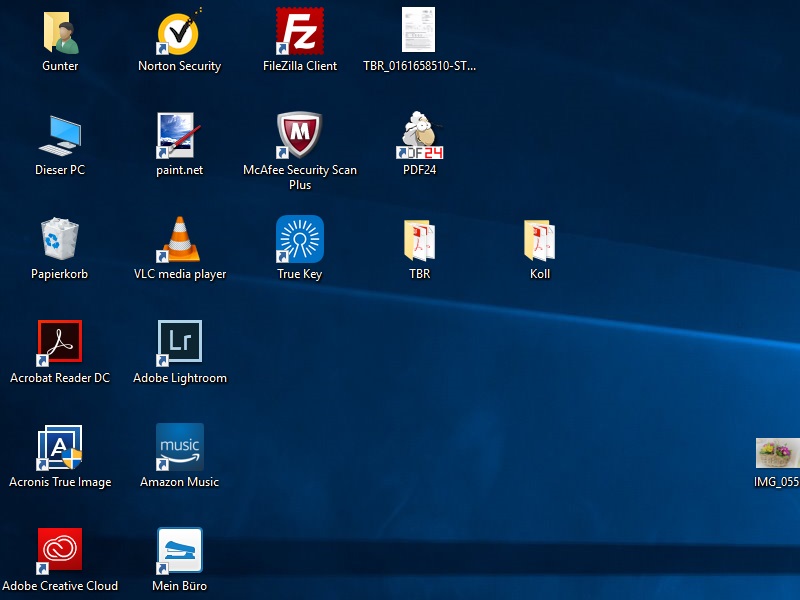Image resolution: width=800 pixels, height=600 pixels.
Task: Select the Mein Büro stapler icon
Action: pyautogui.click(x=180, y=551)
